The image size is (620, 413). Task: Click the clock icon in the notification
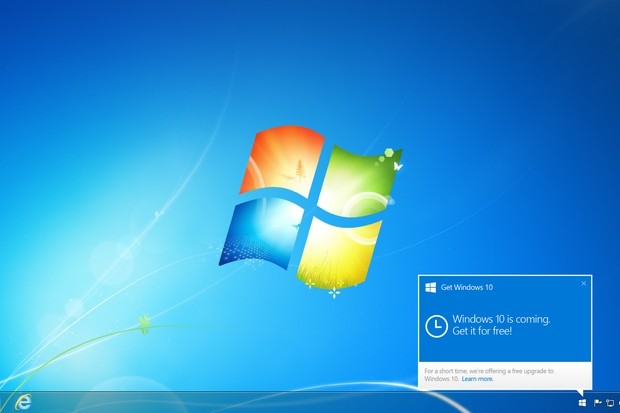tap(437, 326)
